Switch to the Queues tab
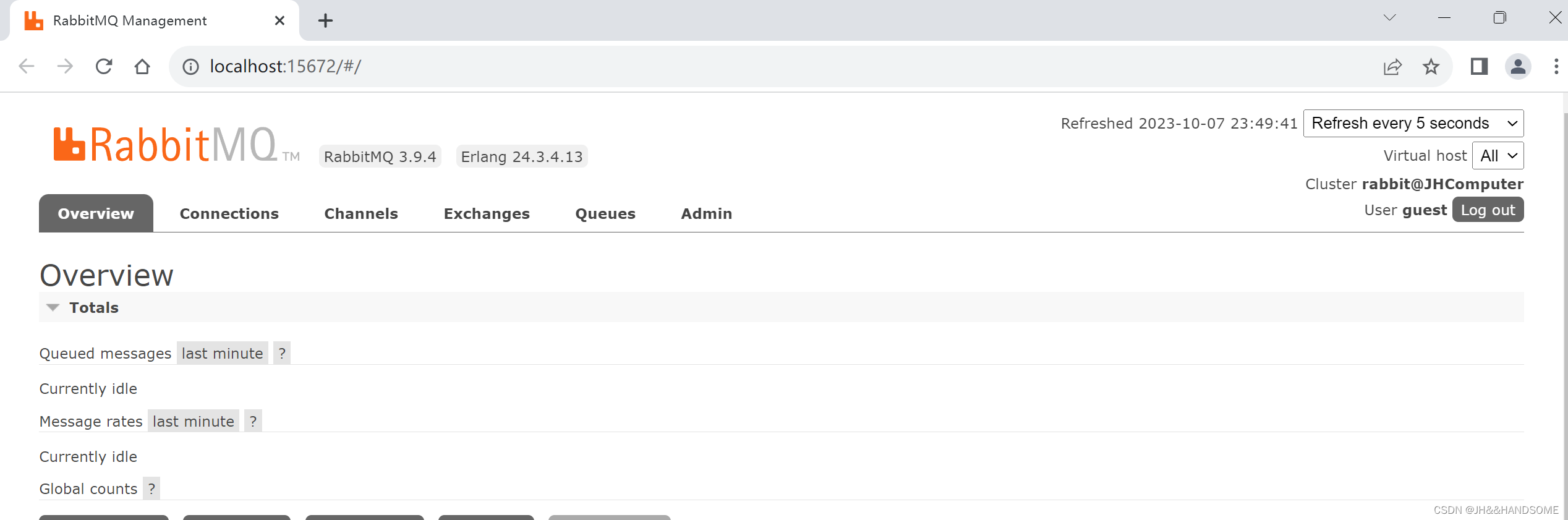The image size is (1568, 520). pos(605,213)
